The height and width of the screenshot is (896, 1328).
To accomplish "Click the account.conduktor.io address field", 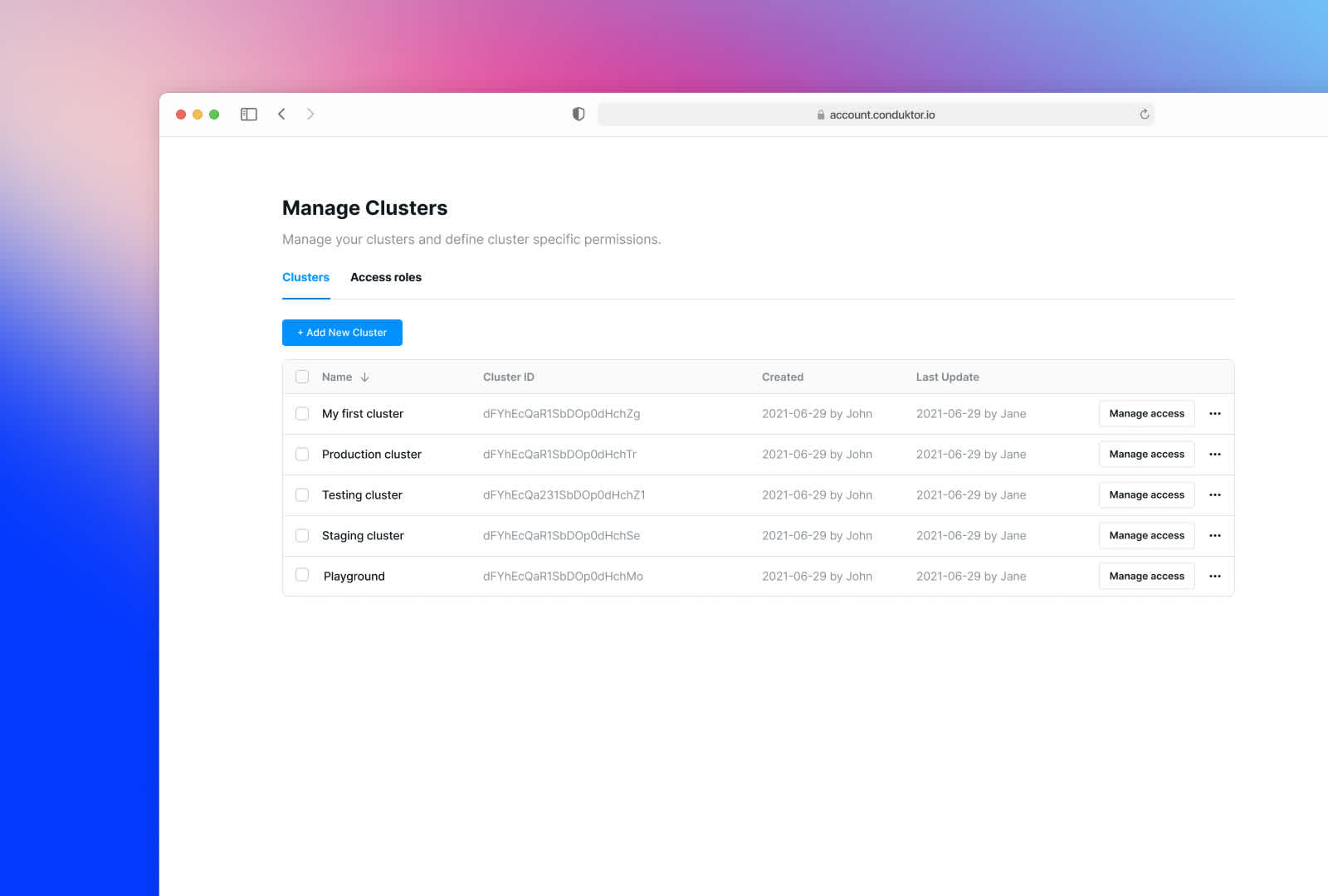I will pyautogui.click(x=876, y=114).
